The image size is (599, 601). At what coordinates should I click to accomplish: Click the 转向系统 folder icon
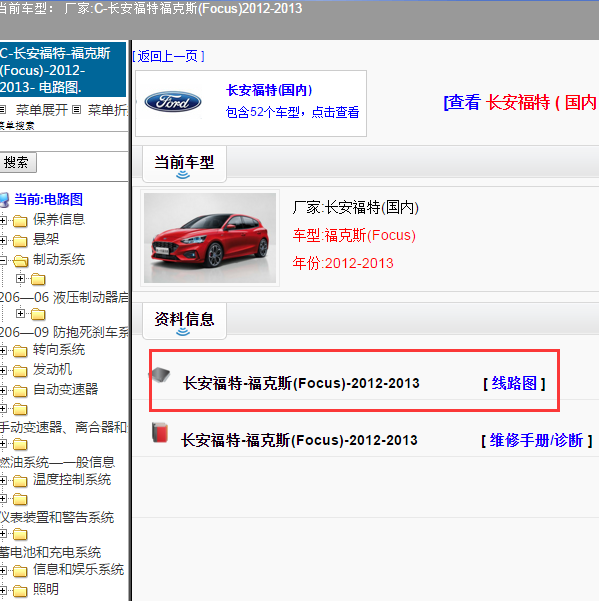point(20,351)
